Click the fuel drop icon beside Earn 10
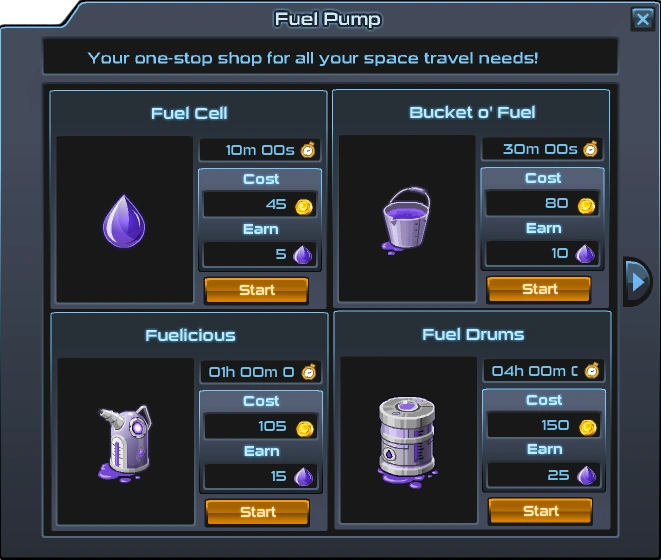This screenshot has width=661, height=560. click(585, 254)
